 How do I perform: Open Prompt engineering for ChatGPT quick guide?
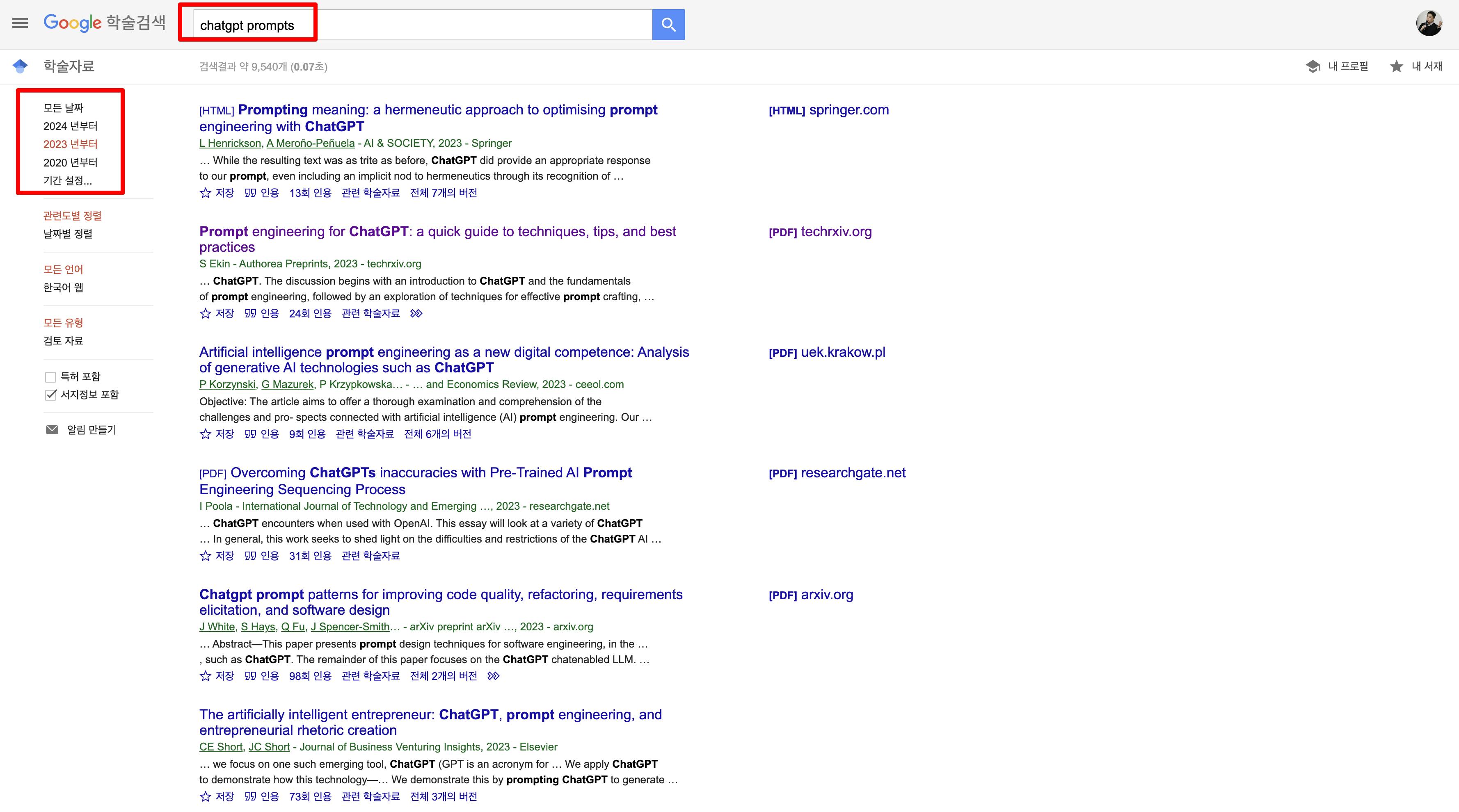[x=437, y=239]
